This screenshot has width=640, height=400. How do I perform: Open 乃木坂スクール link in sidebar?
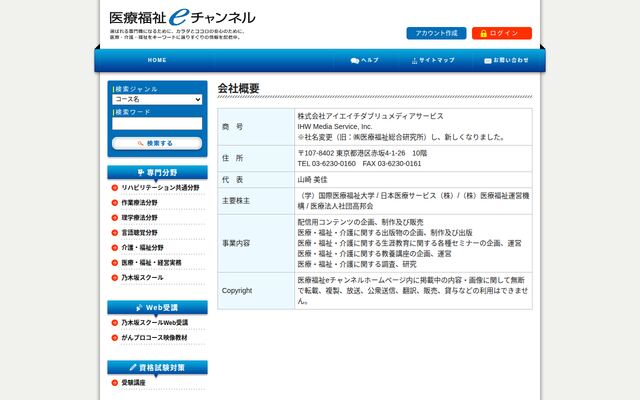[142, 278]
